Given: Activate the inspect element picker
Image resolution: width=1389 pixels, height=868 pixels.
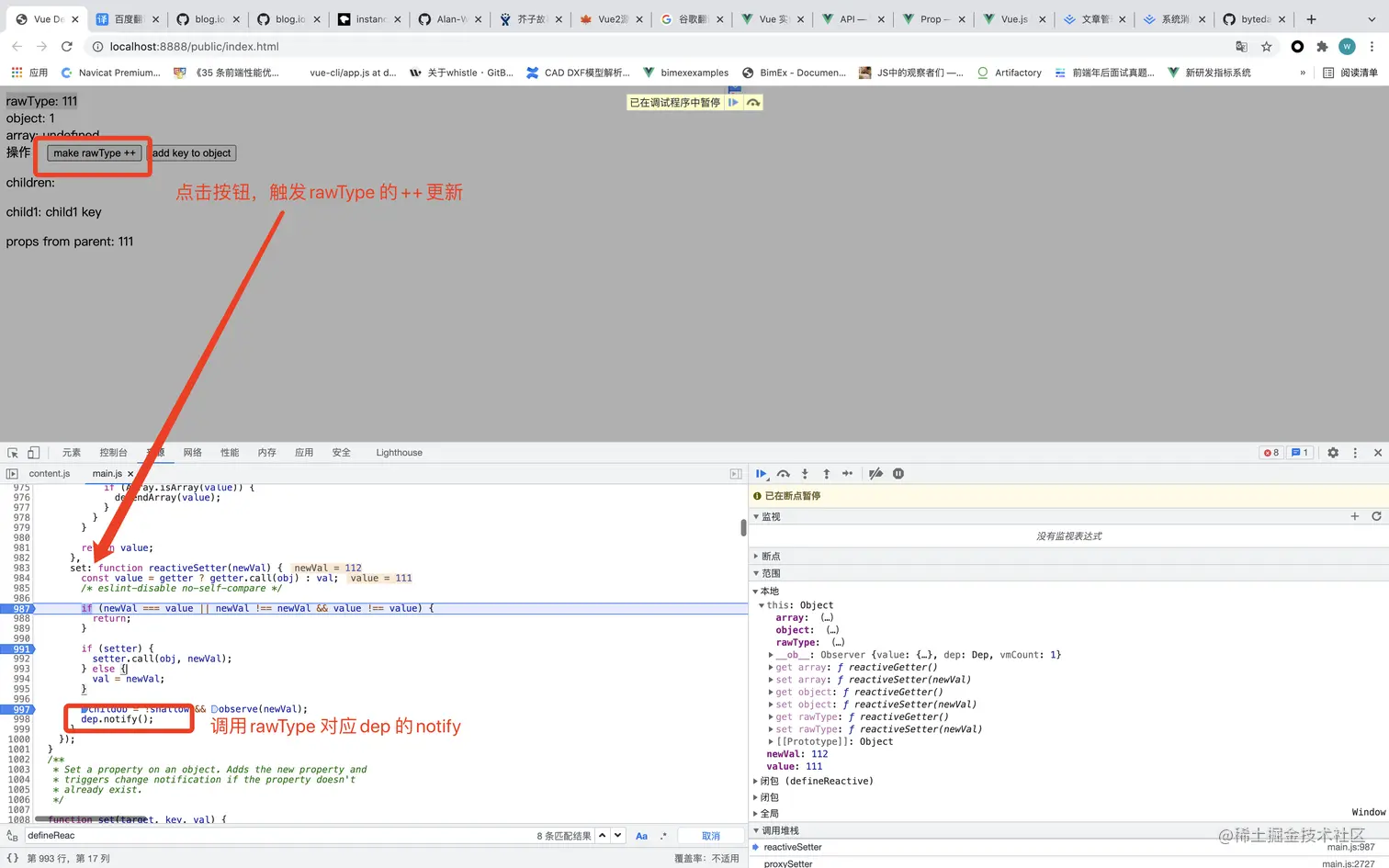Looking at the screenshot, I should 13,453.
